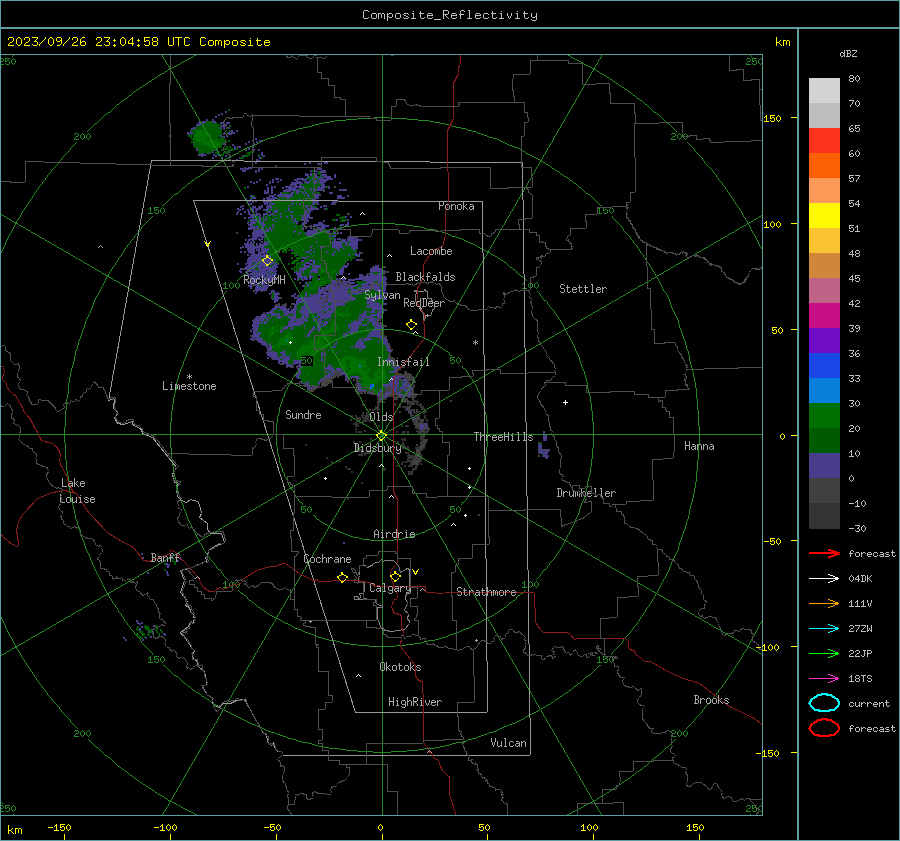Click the Hanna town label
The width and height of the screenshot is (900, 841).
pos(699,446)
